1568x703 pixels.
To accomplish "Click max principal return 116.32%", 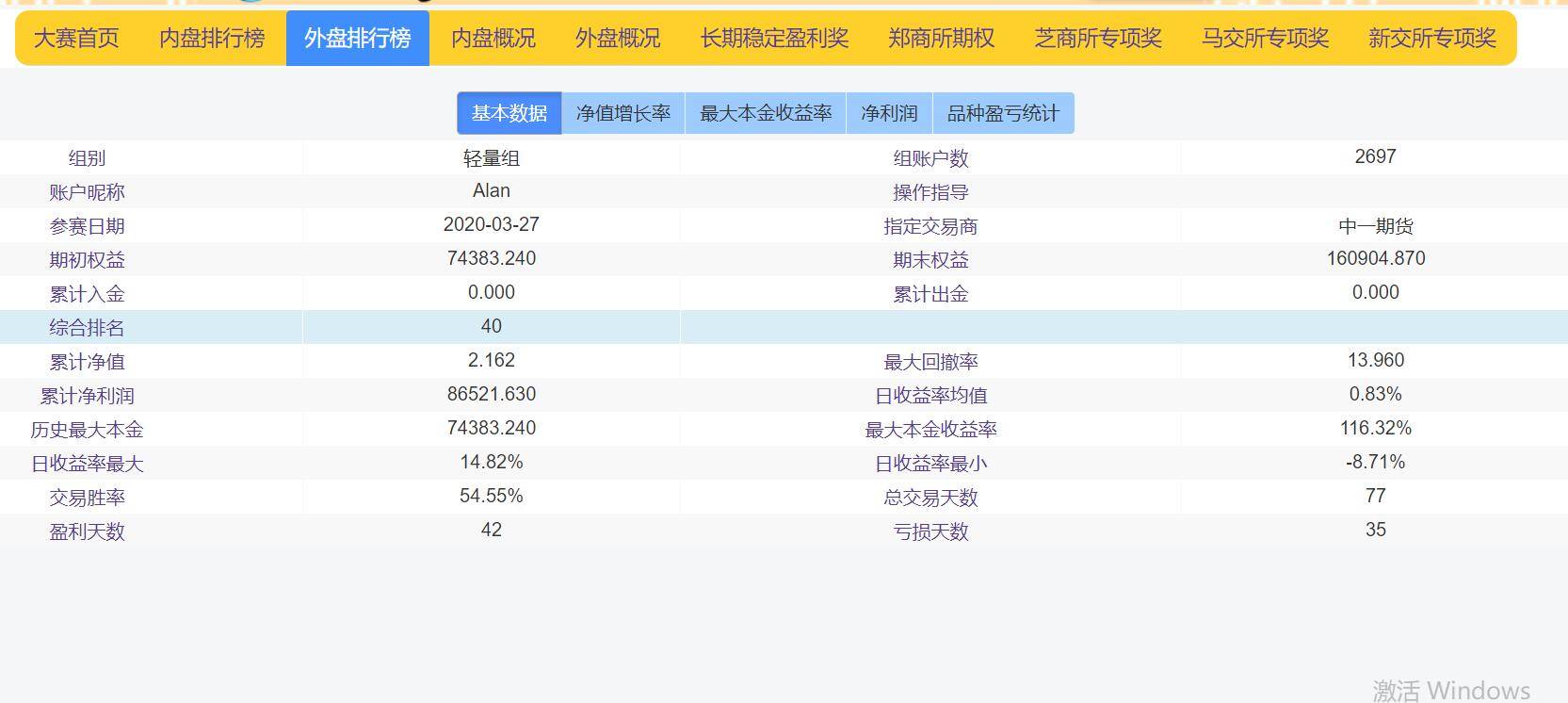I will (1375, 428).
